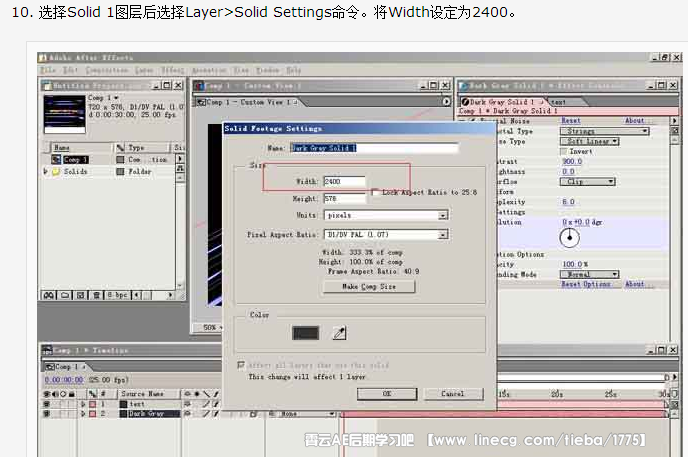Open the Composition menu
This screenshot has width=688, height=457.
107,70
